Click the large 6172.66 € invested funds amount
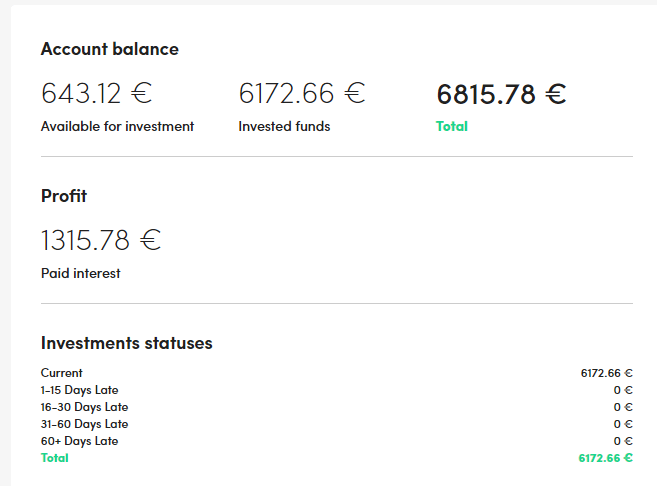Screen dimensions: 657x486 click(x=302, y=94)
